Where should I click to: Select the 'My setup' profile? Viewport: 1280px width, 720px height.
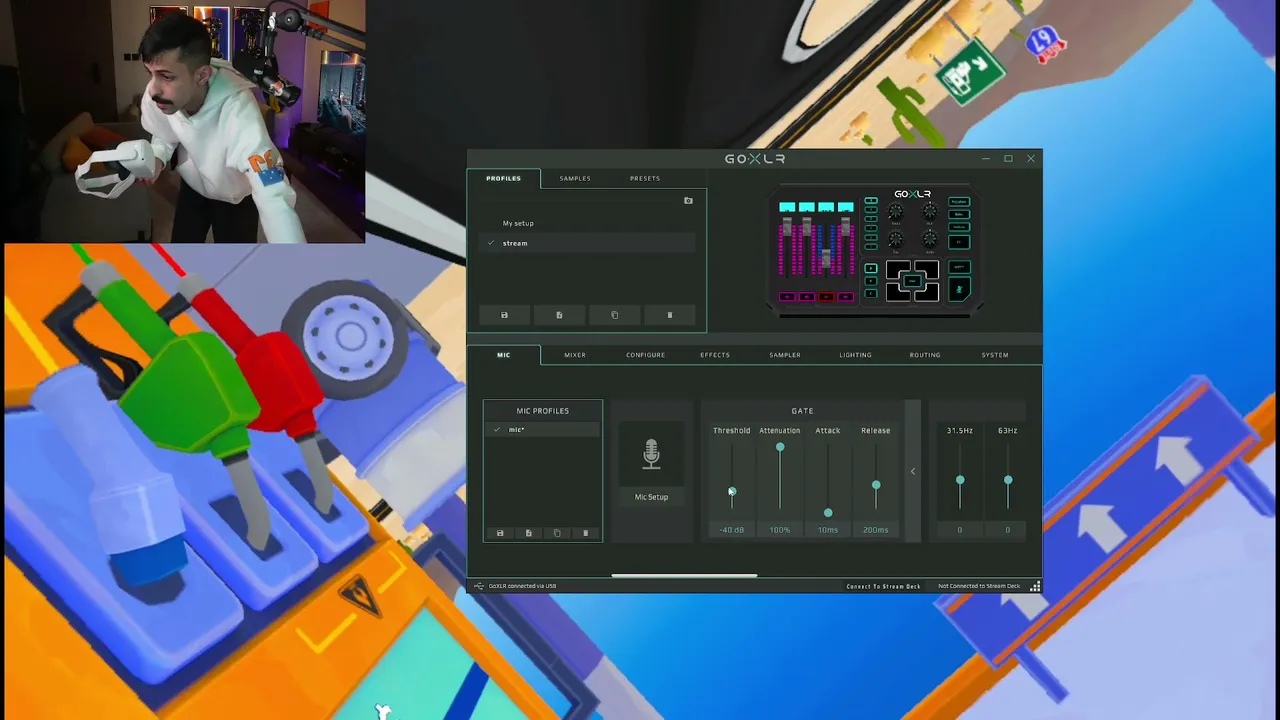point(589,223)
